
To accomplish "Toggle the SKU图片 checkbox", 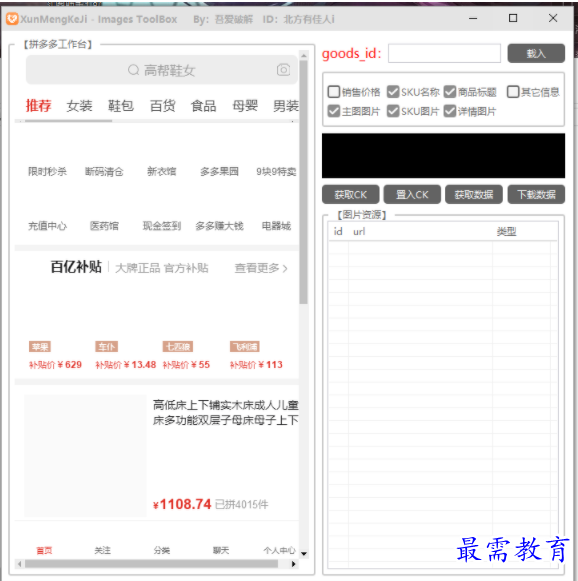I will tap(393, 111).
